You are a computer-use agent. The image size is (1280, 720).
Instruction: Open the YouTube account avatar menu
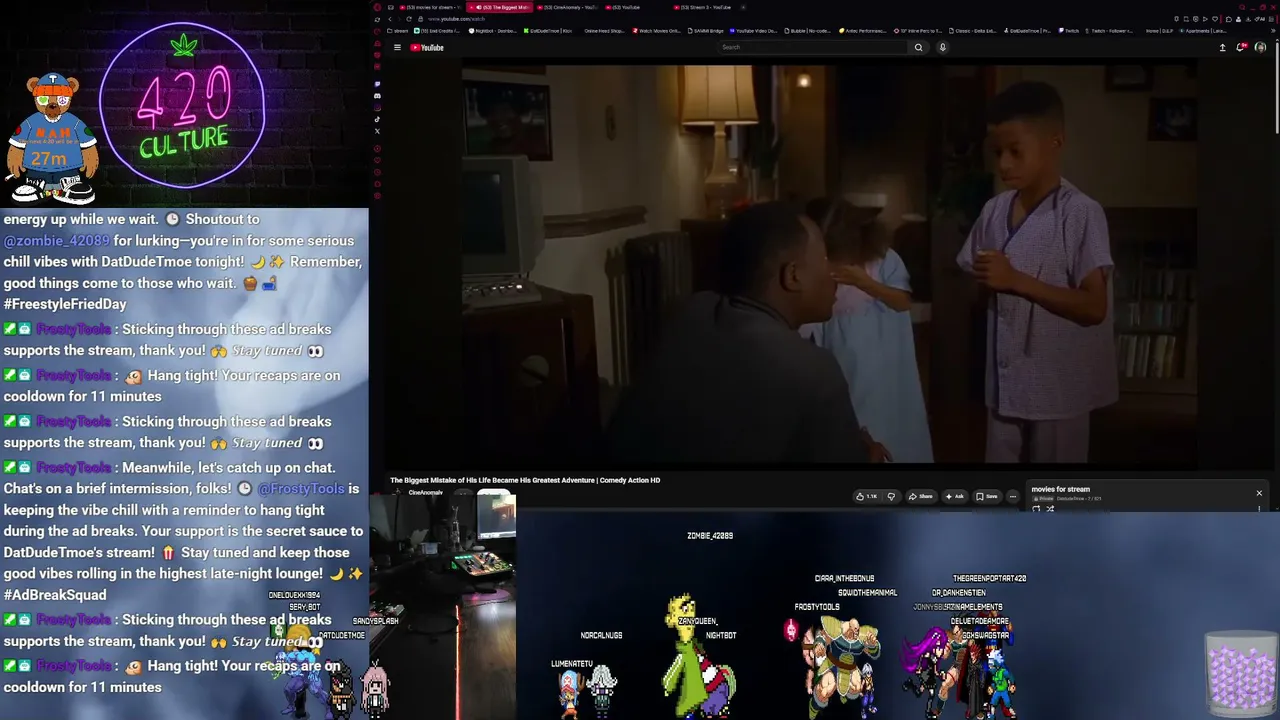pos(1260,47)
